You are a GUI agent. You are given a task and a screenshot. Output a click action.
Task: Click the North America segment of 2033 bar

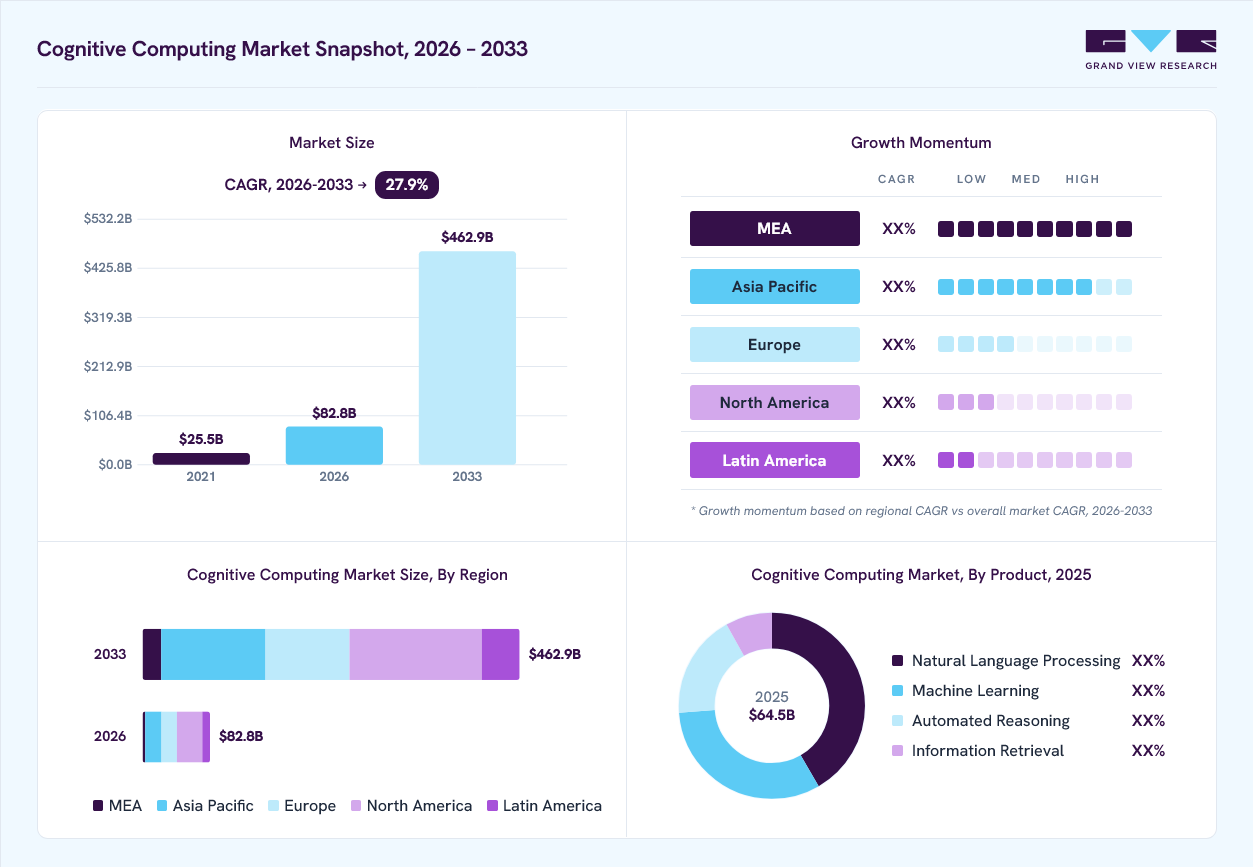(x=416, y=654)
